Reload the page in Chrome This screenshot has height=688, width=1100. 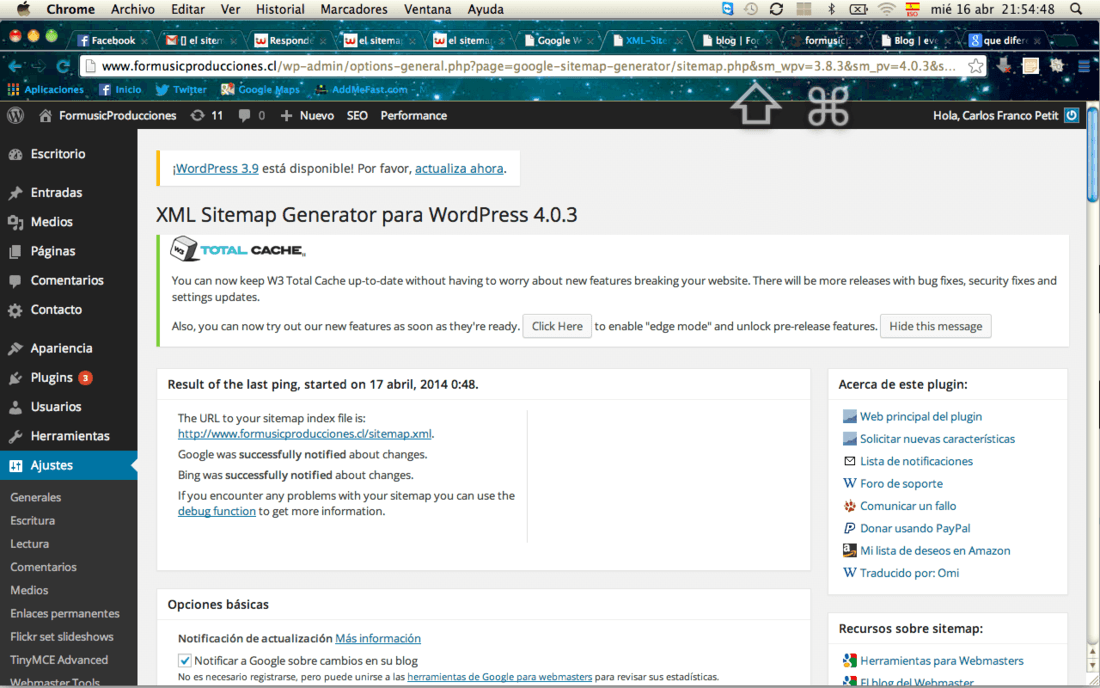tap(62, 67)
